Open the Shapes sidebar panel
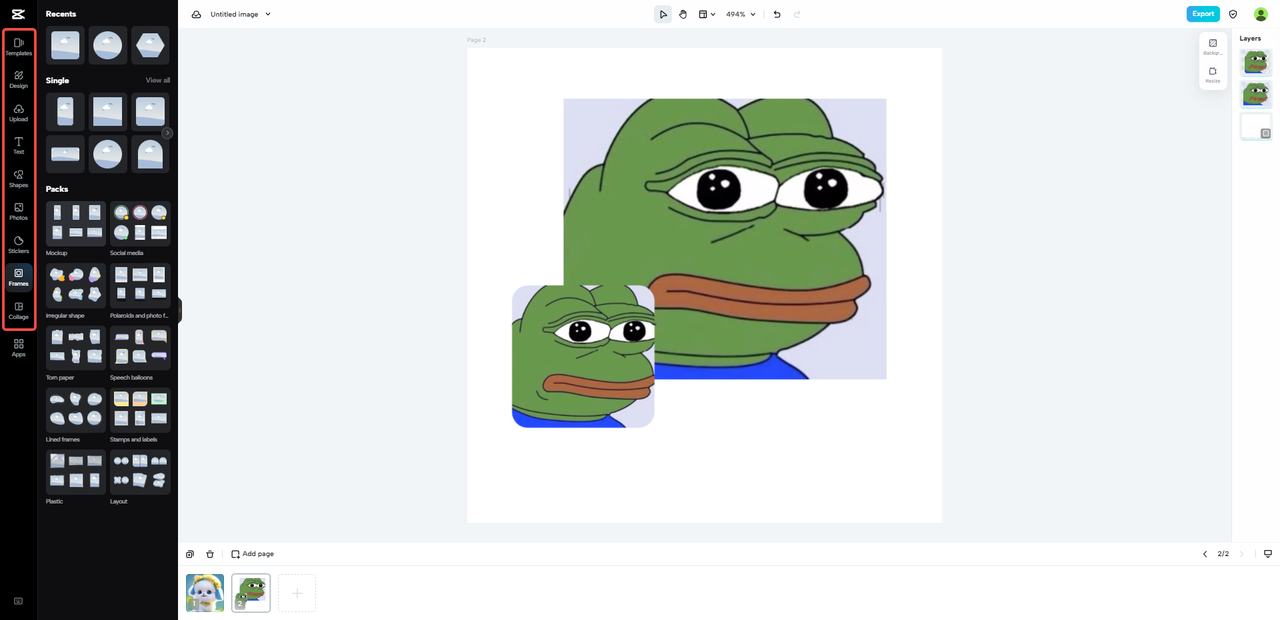 [x=18, y=178]
